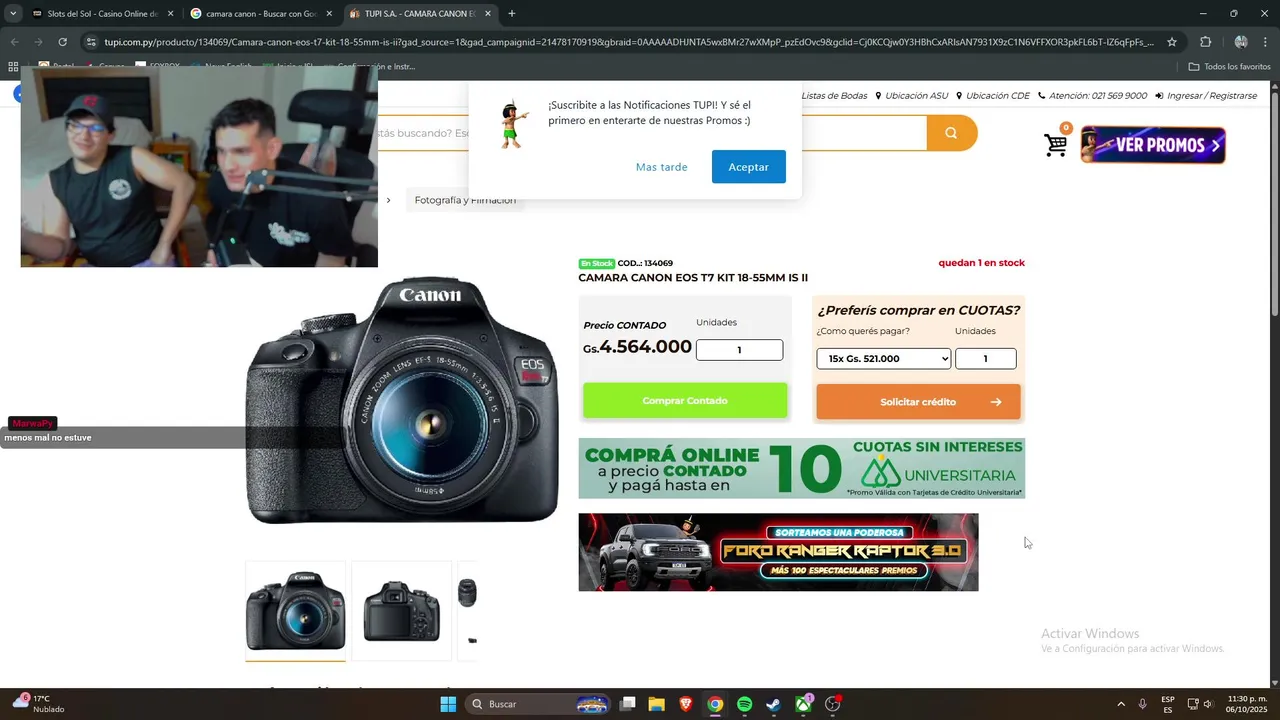Image resolution: width=1280 pixels, height=720 pixels.
Task: Open the shopping cart icon
Action: 1056,145
